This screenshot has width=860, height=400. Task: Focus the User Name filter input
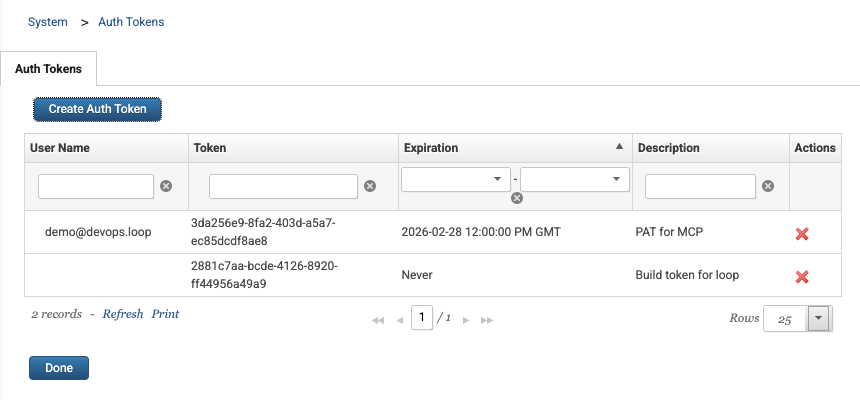pos(96,186)
